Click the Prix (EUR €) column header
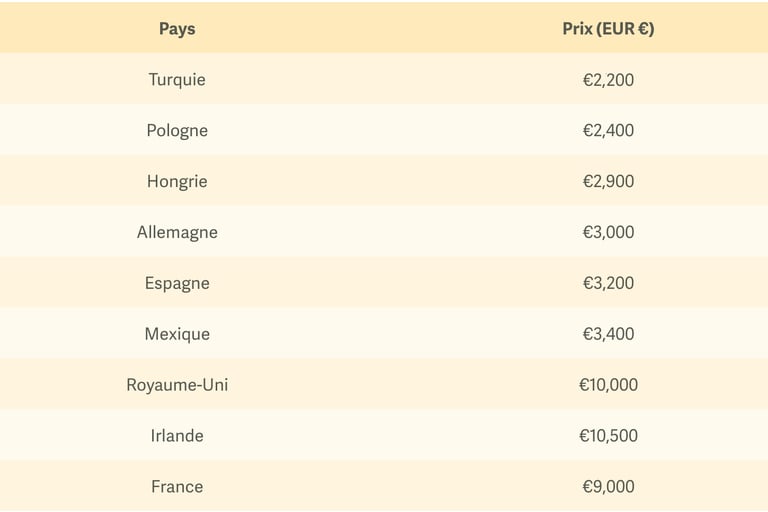The height and width of the screenshot is (512, 768). point(608,29)
